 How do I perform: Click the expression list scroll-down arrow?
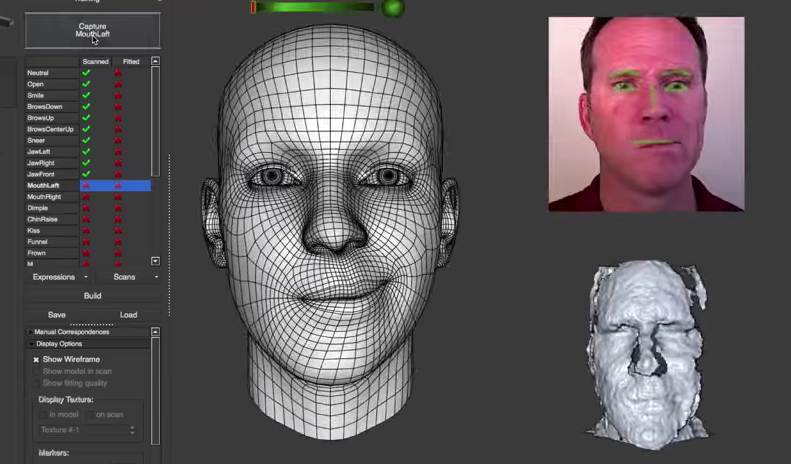(x=155, y=261)
